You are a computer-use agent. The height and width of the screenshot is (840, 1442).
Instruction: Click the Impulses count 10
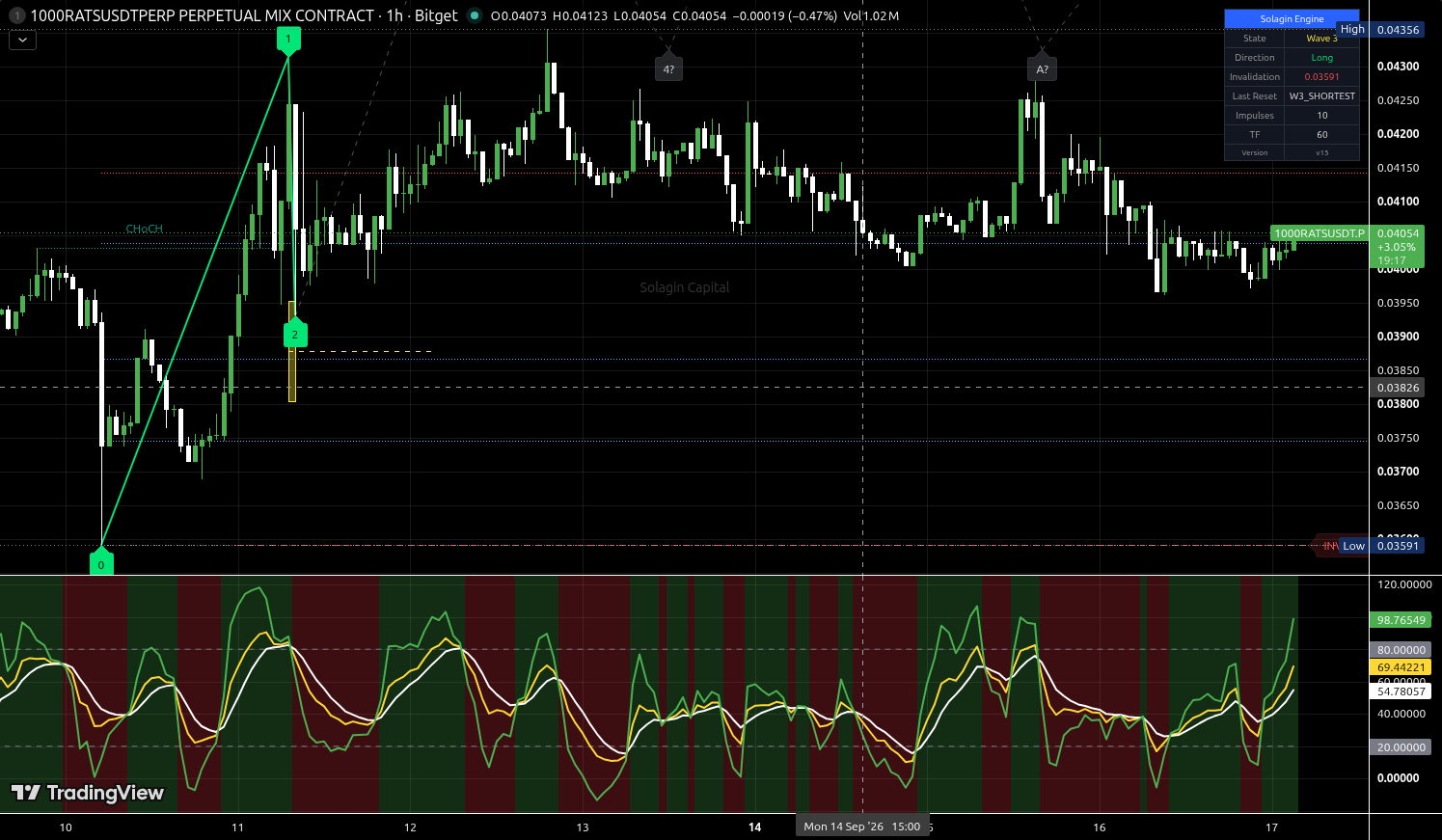tap(1321, 116)
